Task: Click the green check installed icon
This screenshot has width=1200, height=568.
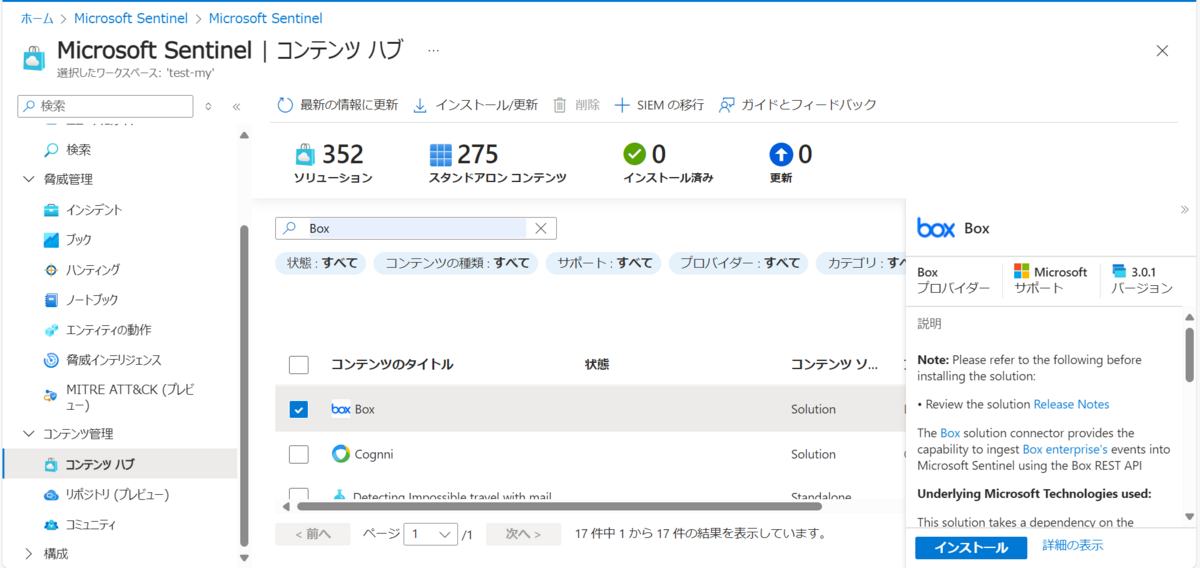Action: point(635,154)
